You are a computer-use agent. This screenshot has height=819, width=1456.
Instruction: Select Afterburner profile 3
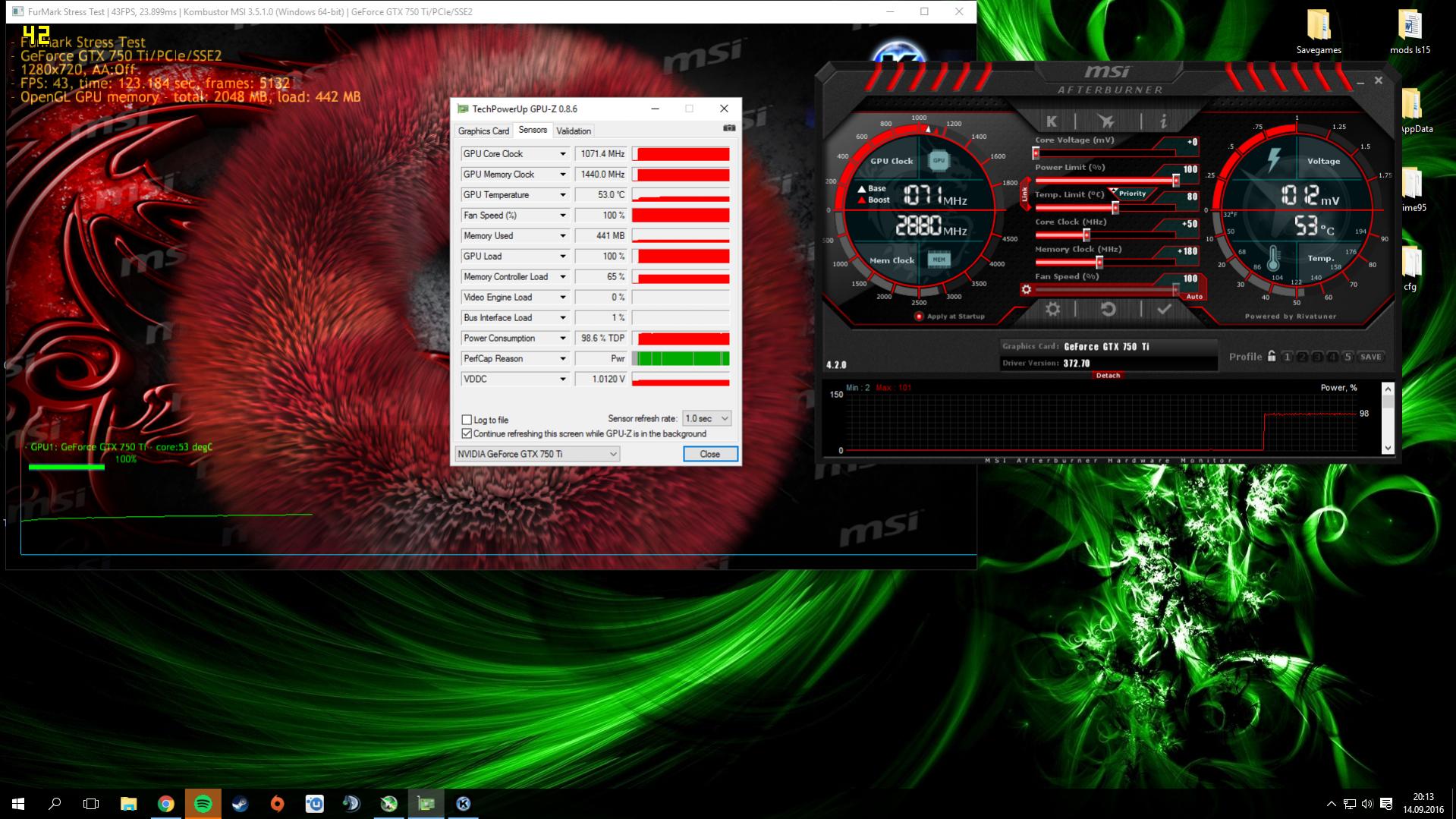1317,356
